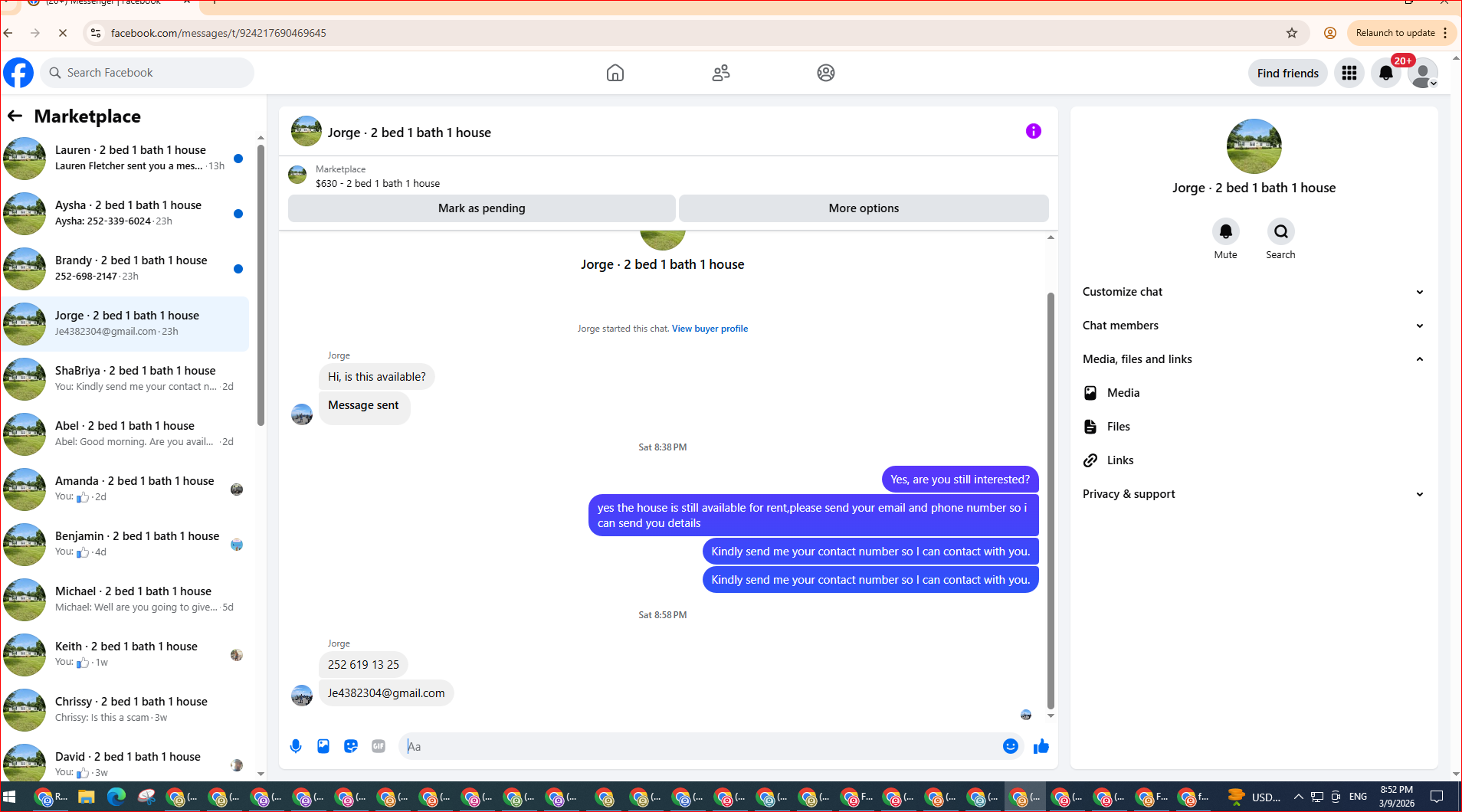Open the Links item

click(1254, 460)
